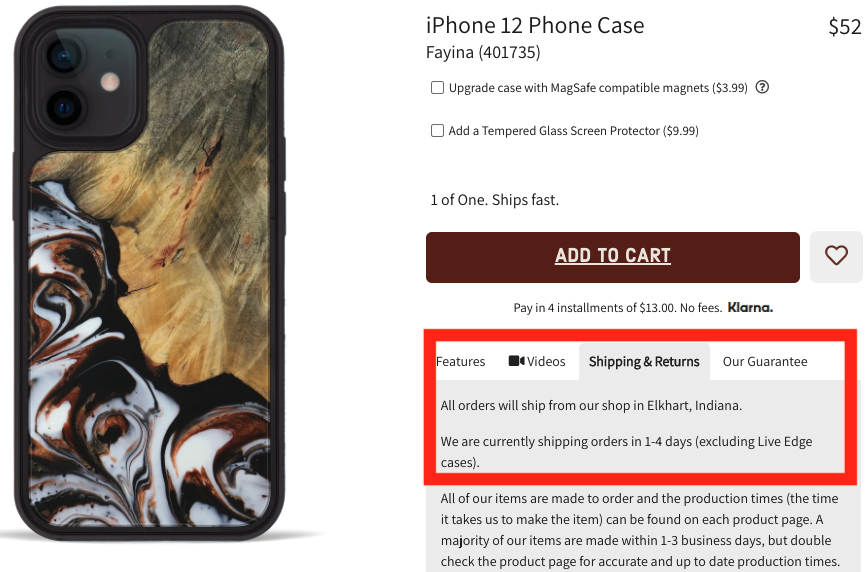The width and height of the screenshot is (865, 572).
Task: Click the 'Upgrade case with MagSafe' label text
Action: (598, 88)
